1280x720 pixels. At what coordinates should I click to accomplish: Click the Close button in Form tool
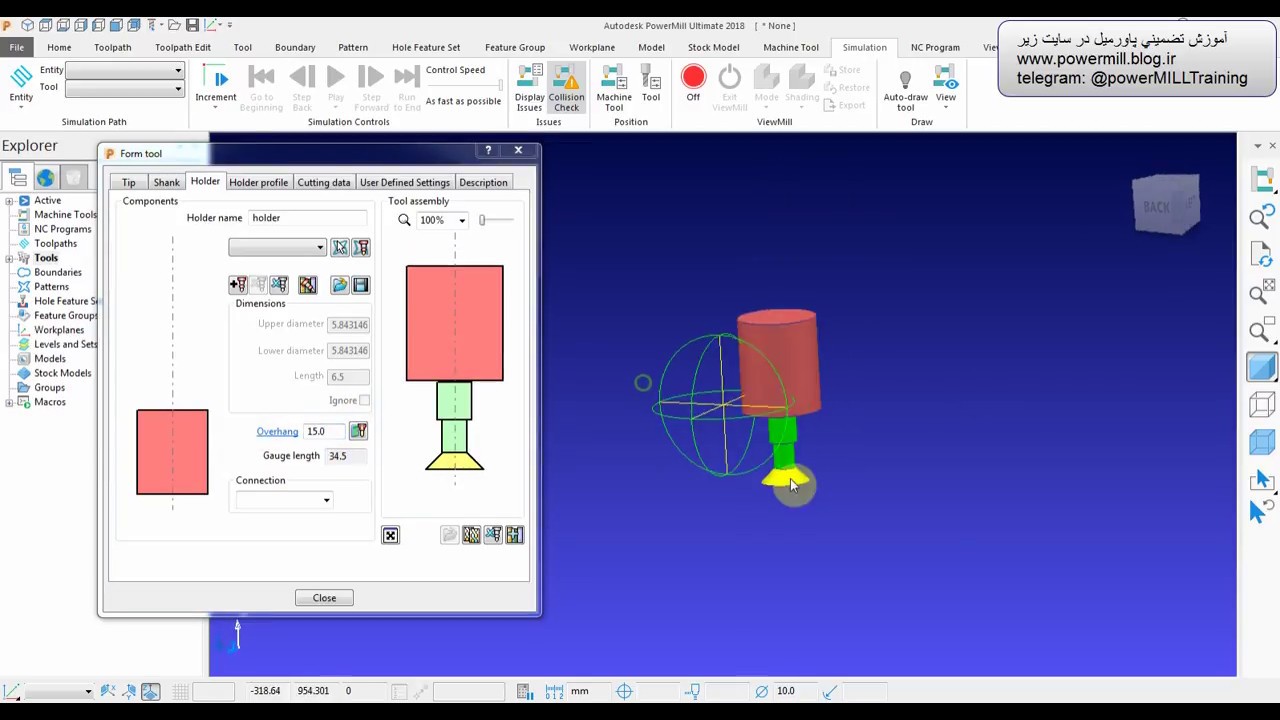[324, 598]
